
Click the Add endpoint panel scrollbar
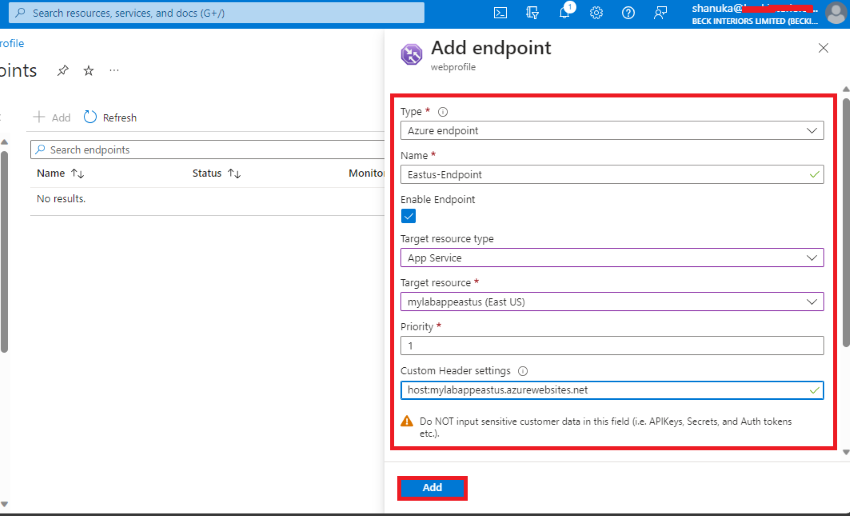[846, 222]
